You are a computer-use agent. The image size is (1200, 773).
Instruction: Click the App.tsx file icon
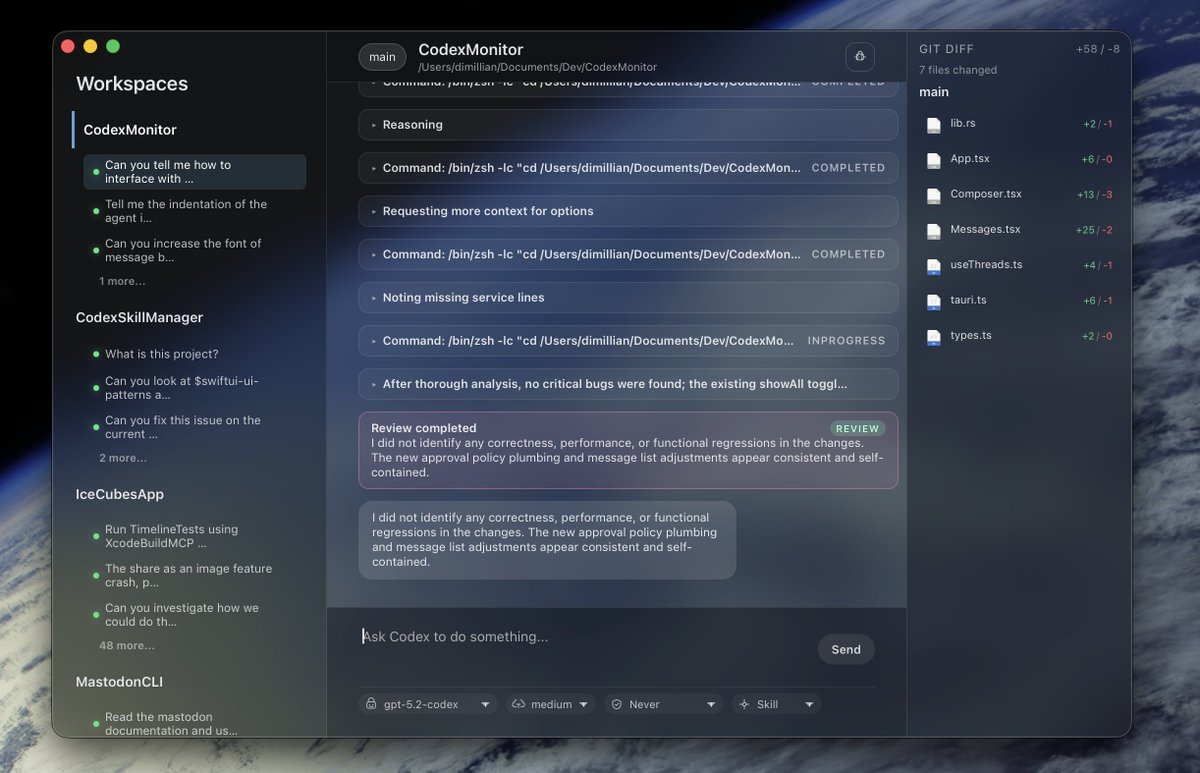(934, 160)
